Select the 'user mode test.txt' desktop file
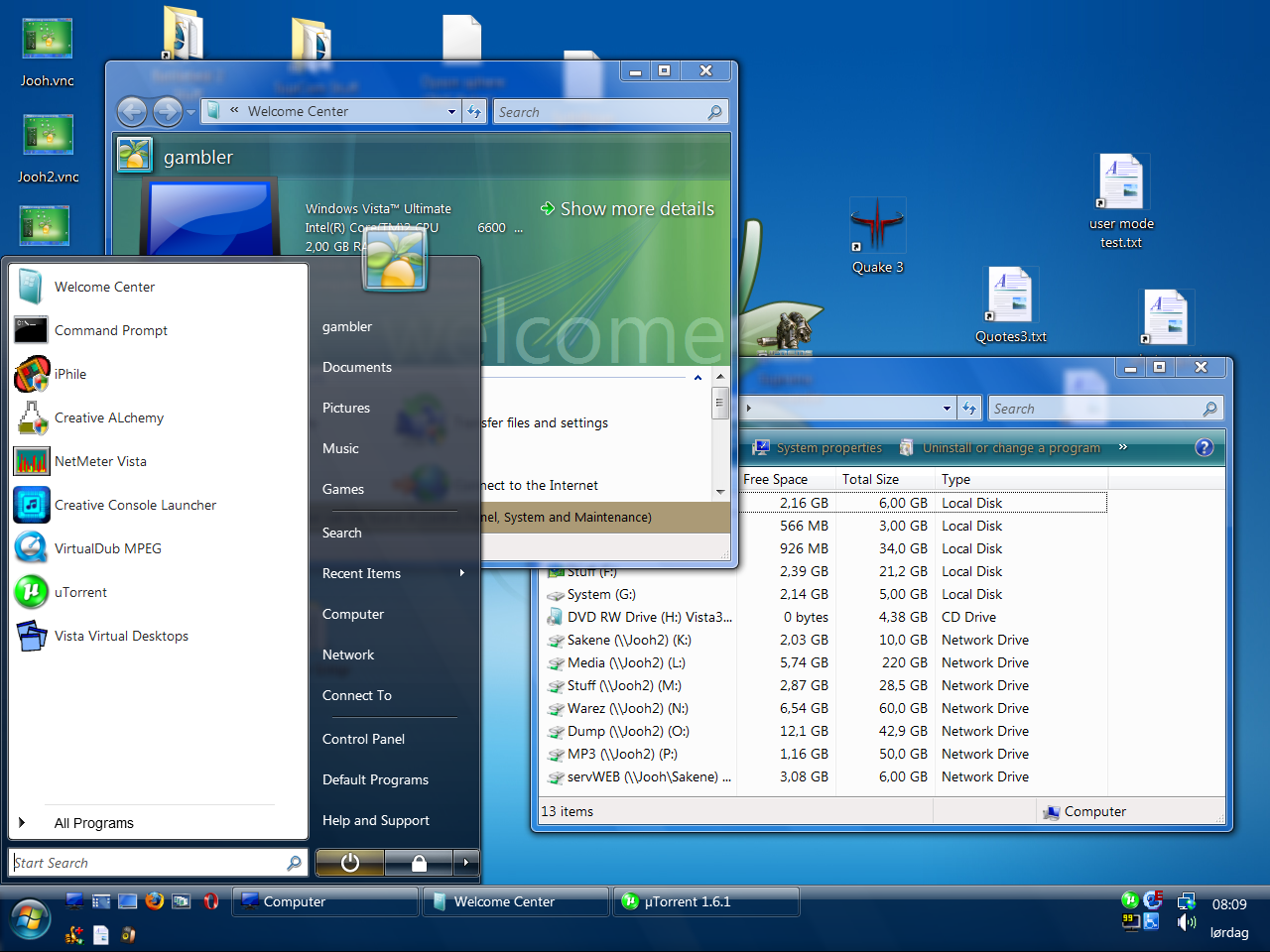 pos(1121,201)
